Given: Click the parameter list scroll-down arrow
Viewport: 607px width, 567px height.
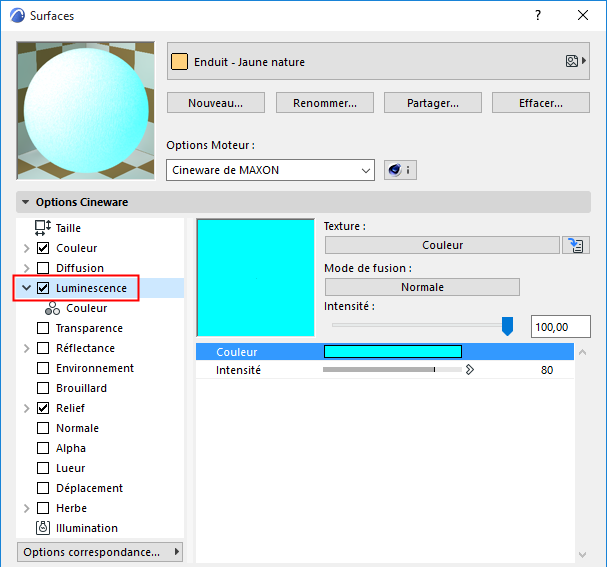Looking at the screenshot, I should click(x=582, y=555).
